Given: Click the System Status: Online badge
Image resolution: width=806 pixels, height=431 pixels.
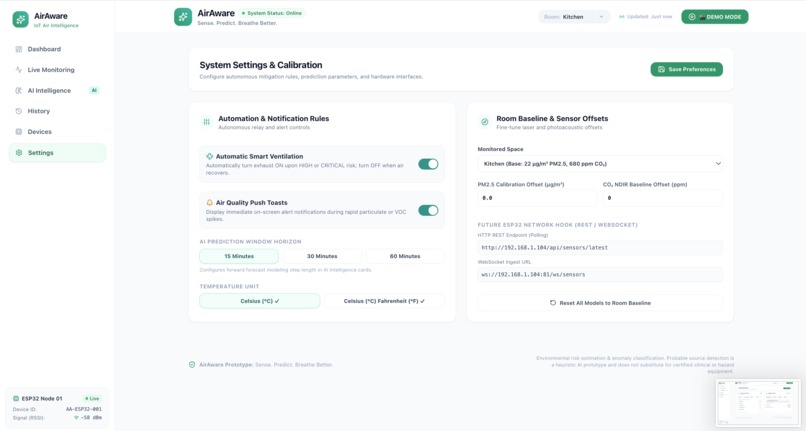Looking at the screenshot, I should pyautogui.click(x=271, y=13).
